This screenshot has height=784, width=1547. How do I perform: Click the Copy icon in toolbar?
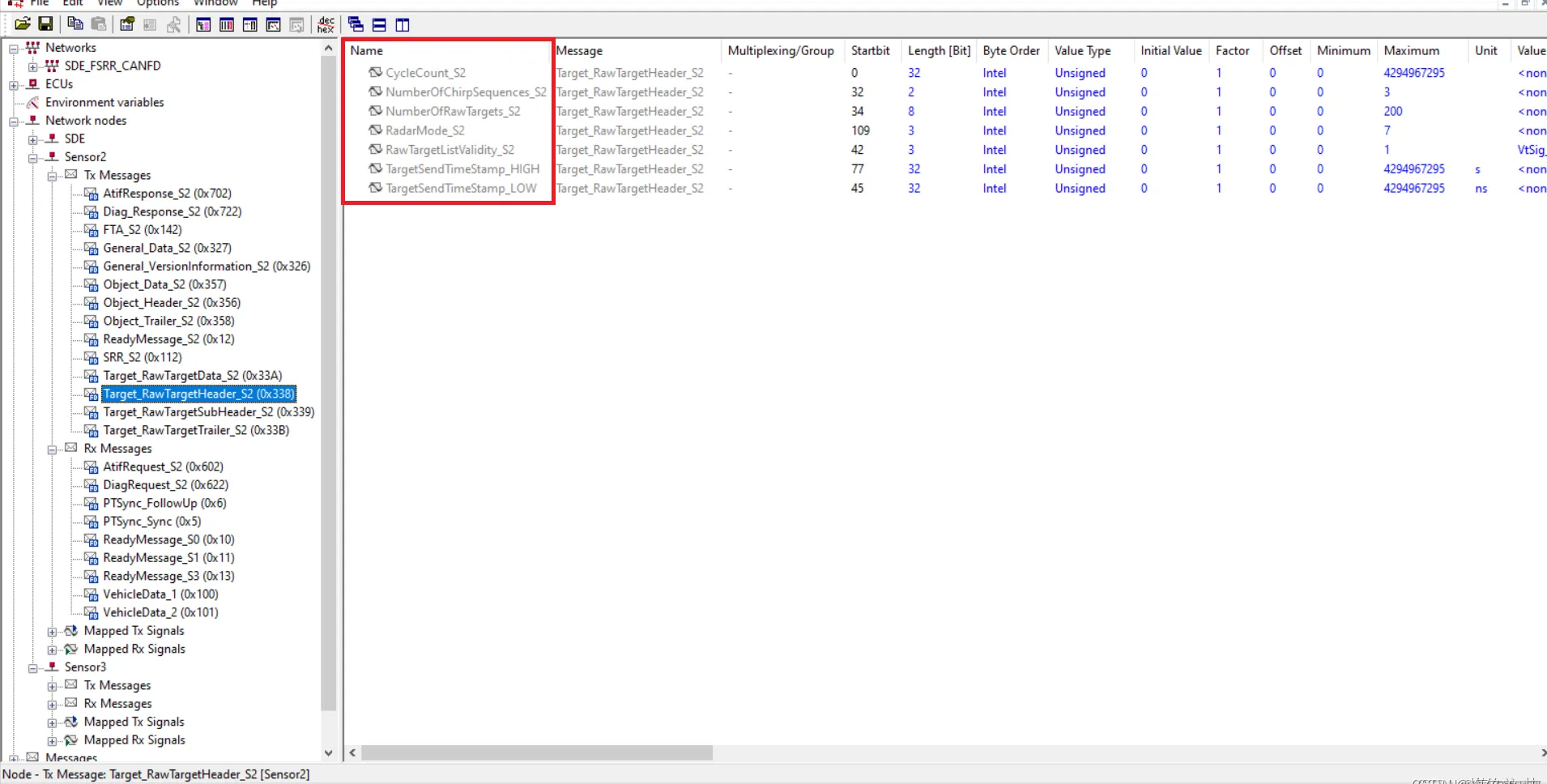[75, 24]
